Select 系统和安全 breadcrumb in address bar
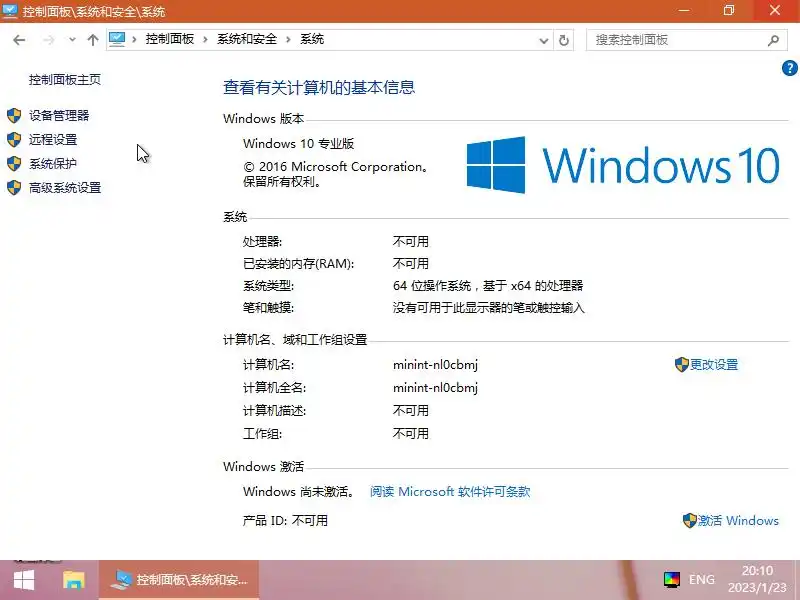Viewport: 800px width, 600px height. point(247,39)
